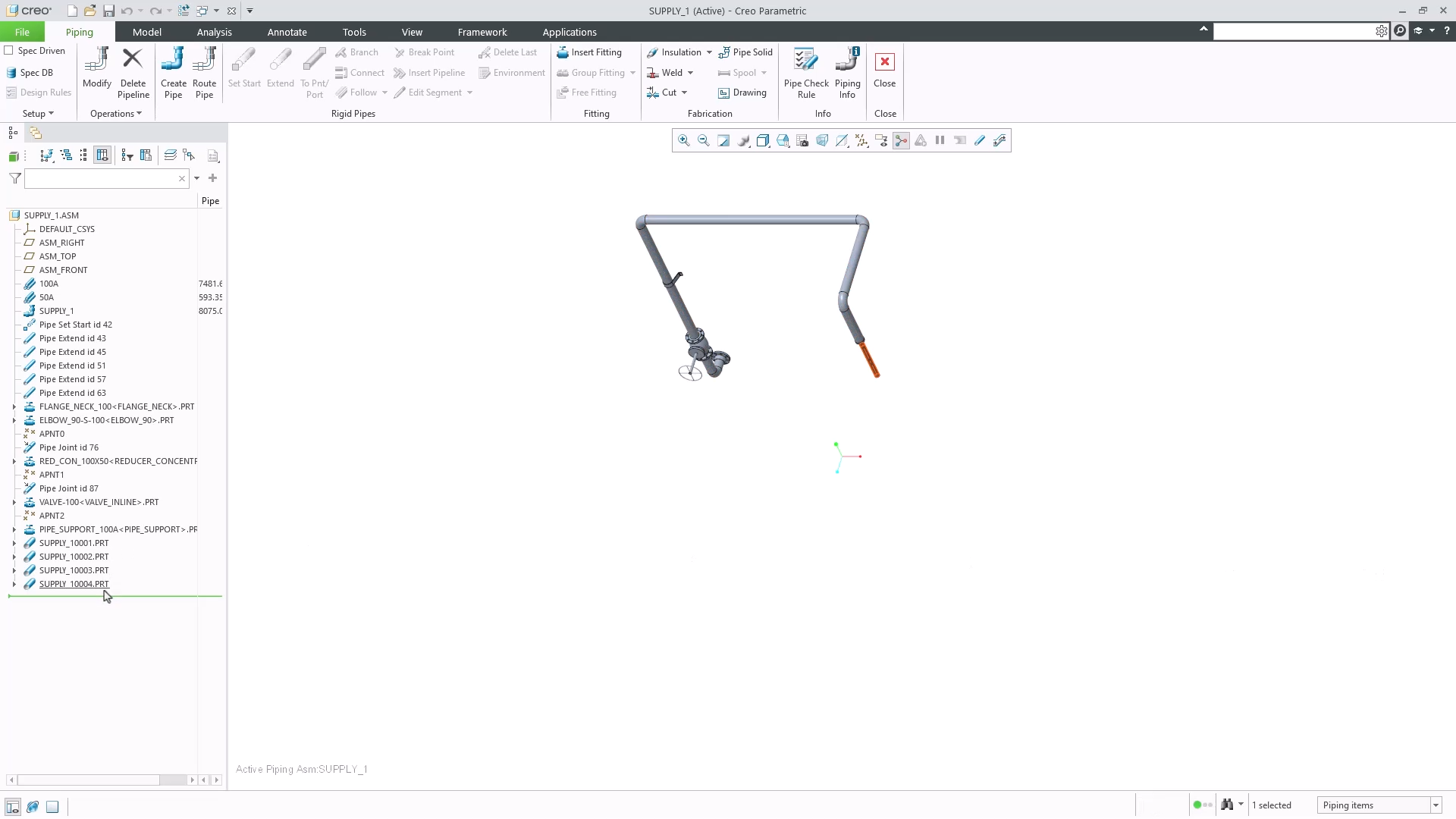1456x819 pixels.
Task: Expand SUPPLY_10004.PRT tree node
Action: (14, 585)
